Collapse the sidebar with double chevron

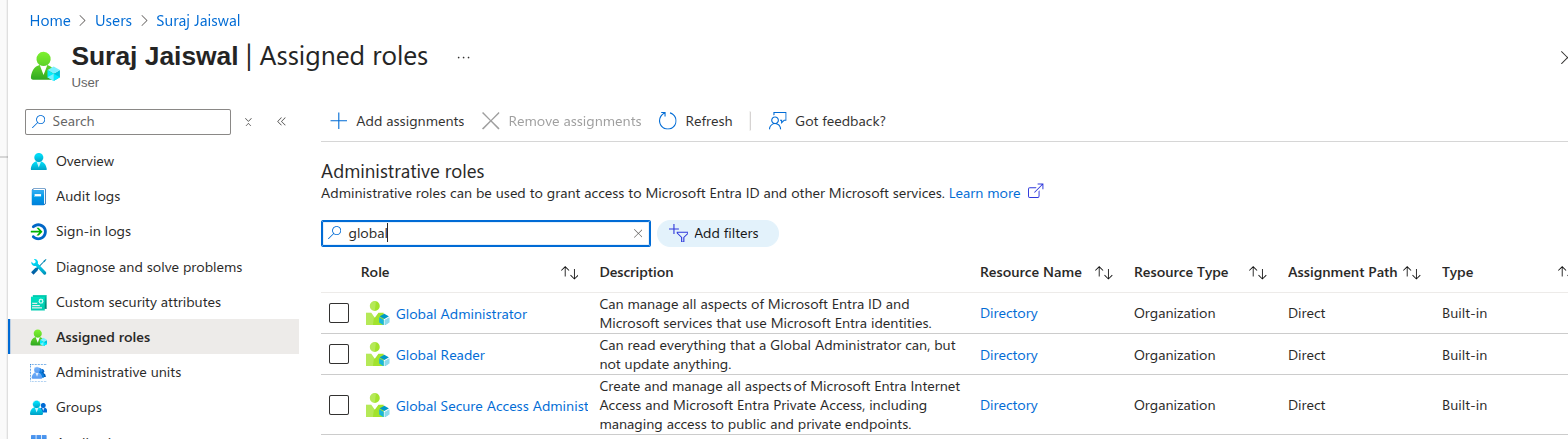(x=281, y=121)
